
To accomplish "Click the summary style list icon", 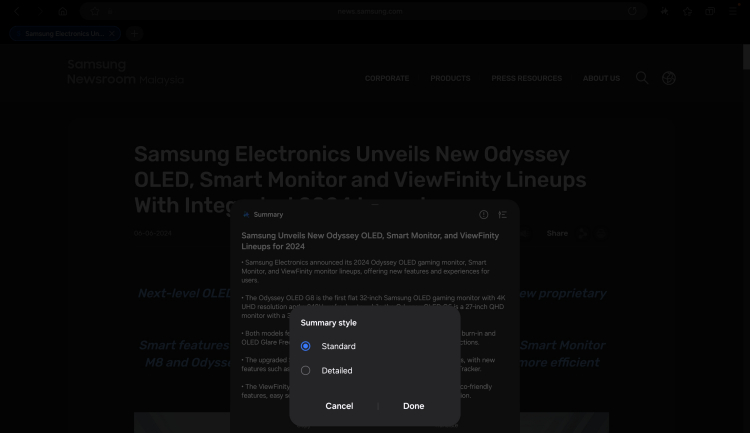I will point(502,214).
